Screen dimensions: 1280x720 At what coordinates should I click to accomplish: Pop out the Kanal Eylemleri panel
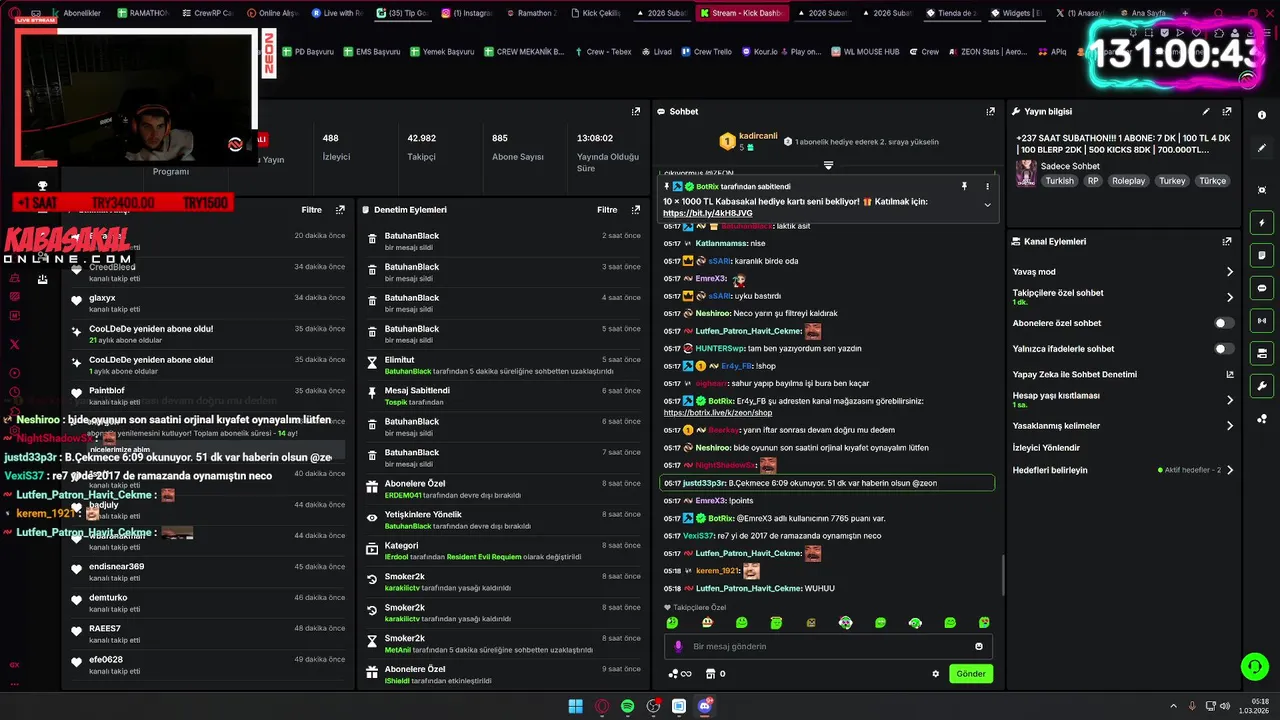click(x=1227, y=241)
